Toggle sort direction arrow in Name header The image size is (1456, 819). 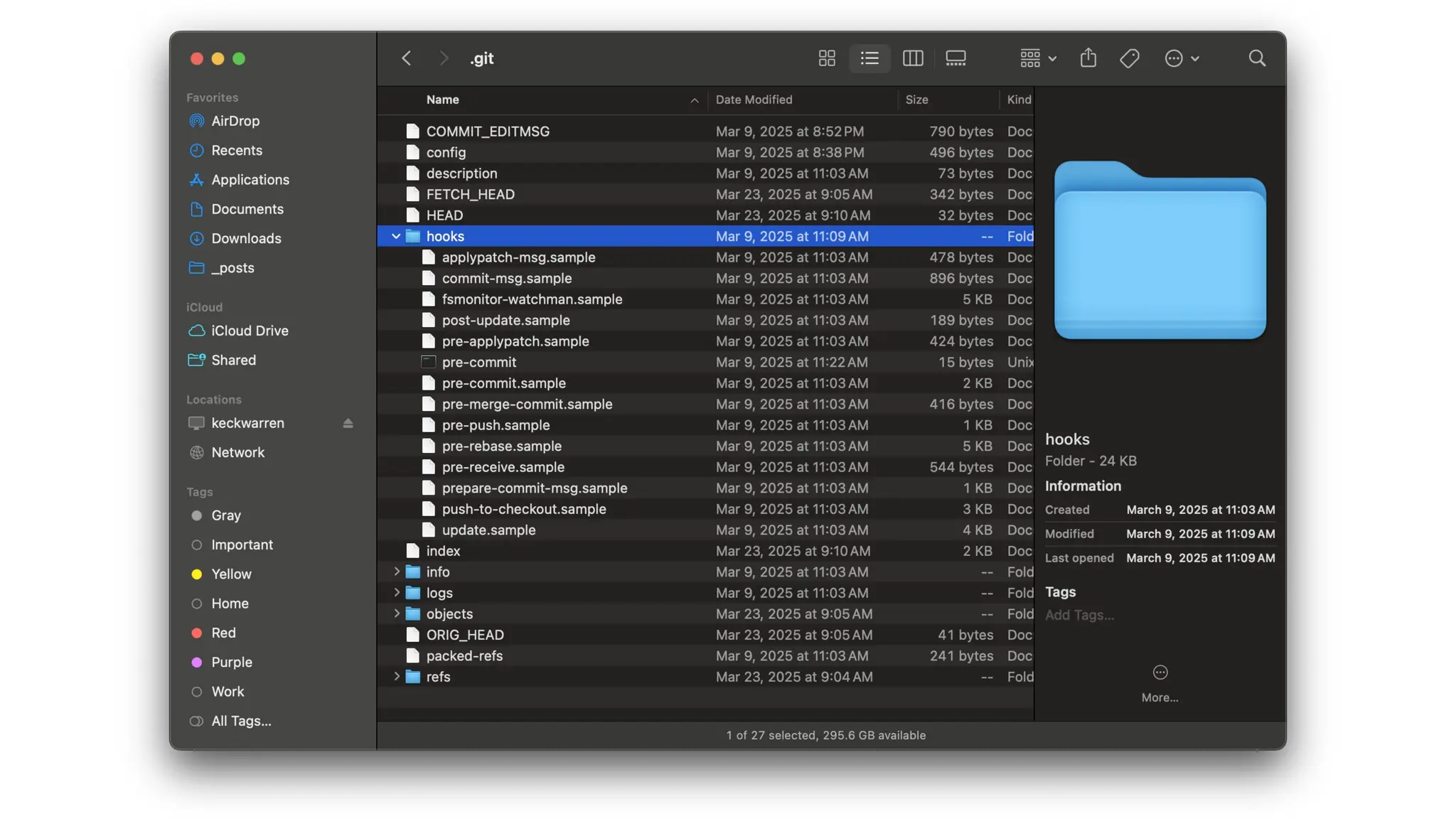coord(695,100)
